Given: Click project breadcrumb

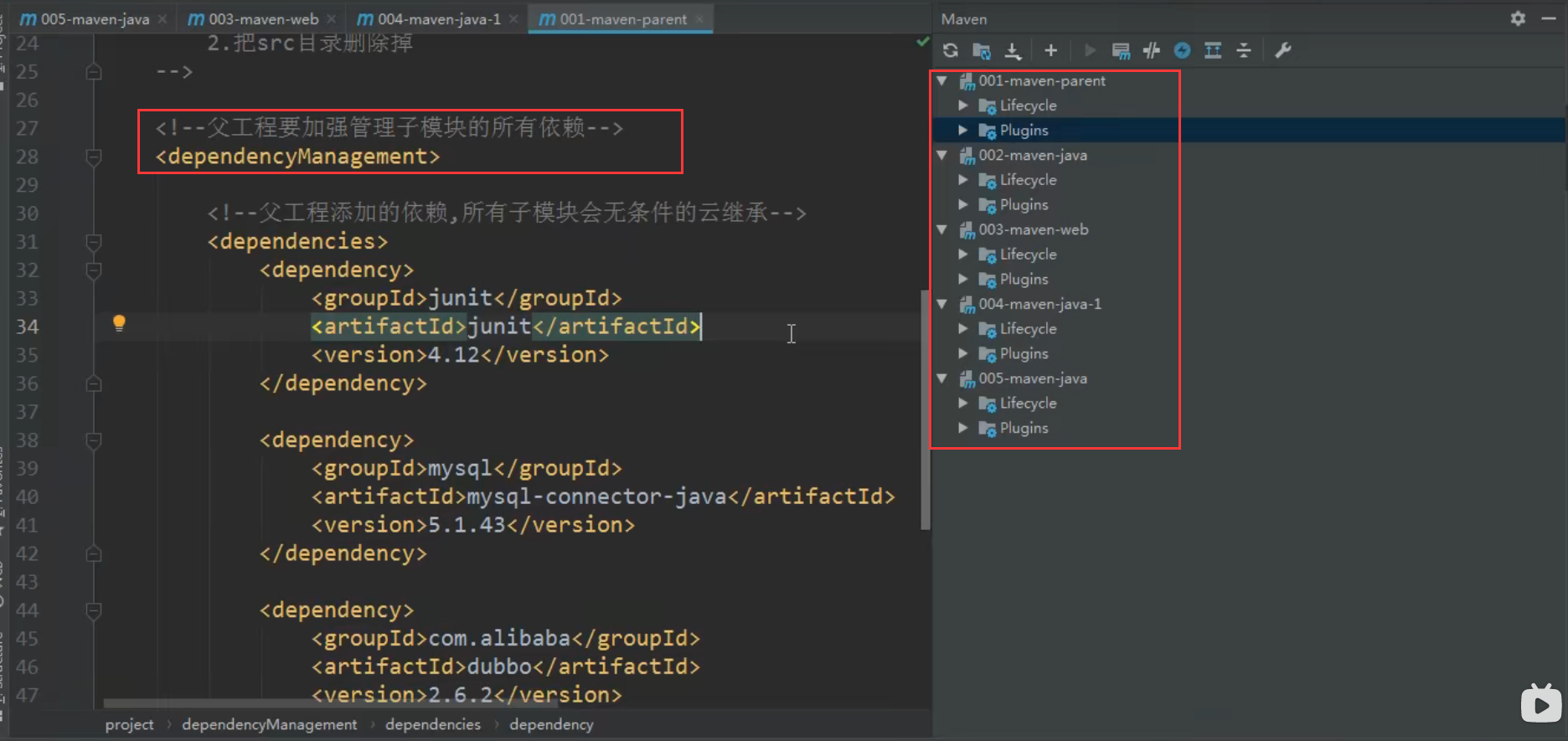Looking at the screenshot, I should [129, 724].
